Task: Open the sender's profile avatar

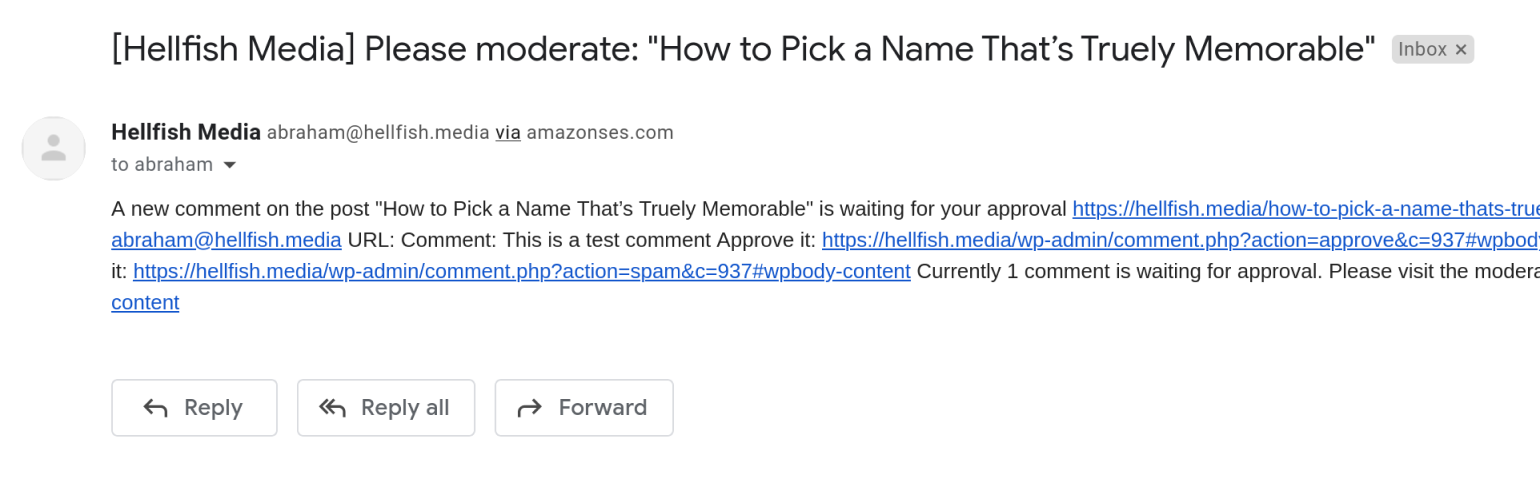Action: [53, 148]
